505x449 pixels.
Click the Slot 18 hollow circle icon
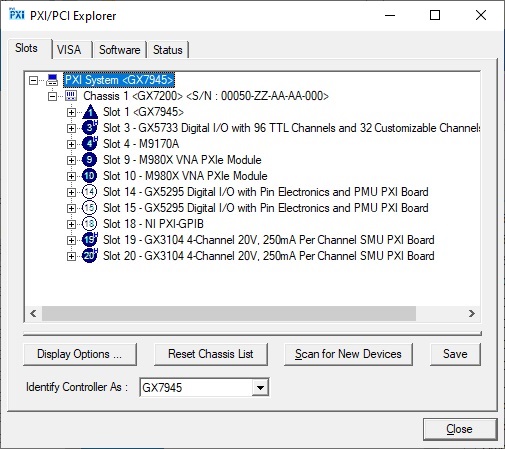[x=89, y=224]
